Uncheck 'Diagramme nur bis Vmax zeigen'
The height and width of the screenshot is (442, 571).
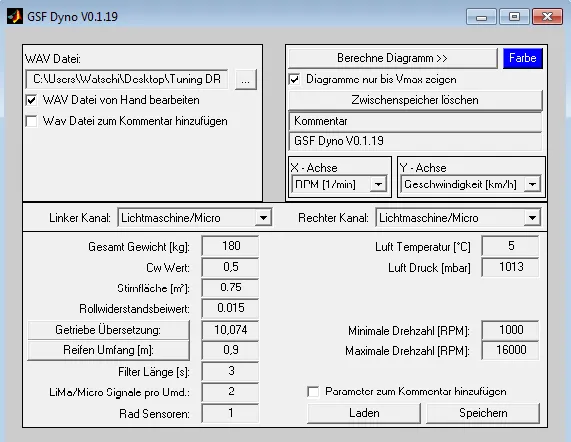[294, 79]
